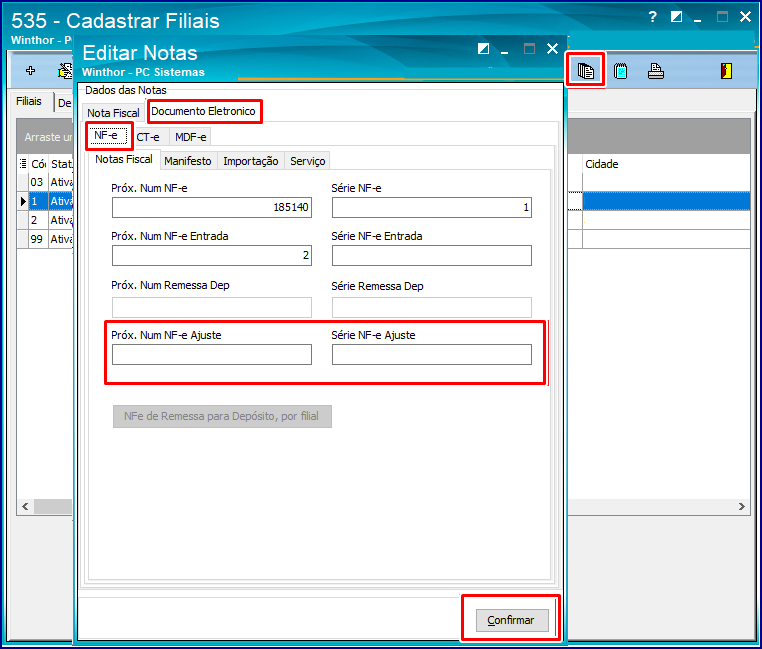Select the Notas Fiscal inner tab

click(124, 159)
